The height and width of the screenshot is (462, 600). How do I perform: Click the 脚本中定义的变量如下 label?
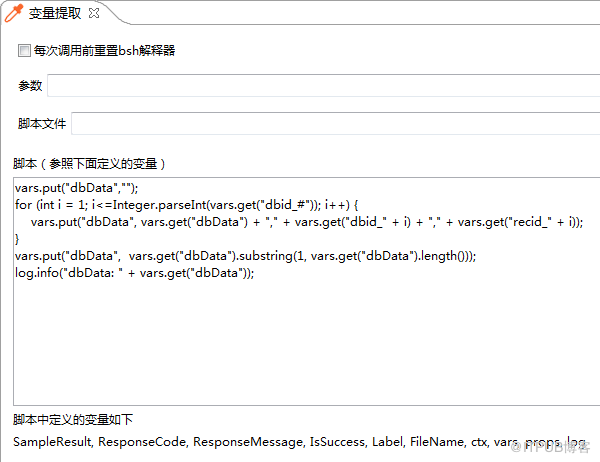click(x=73, y=420)
